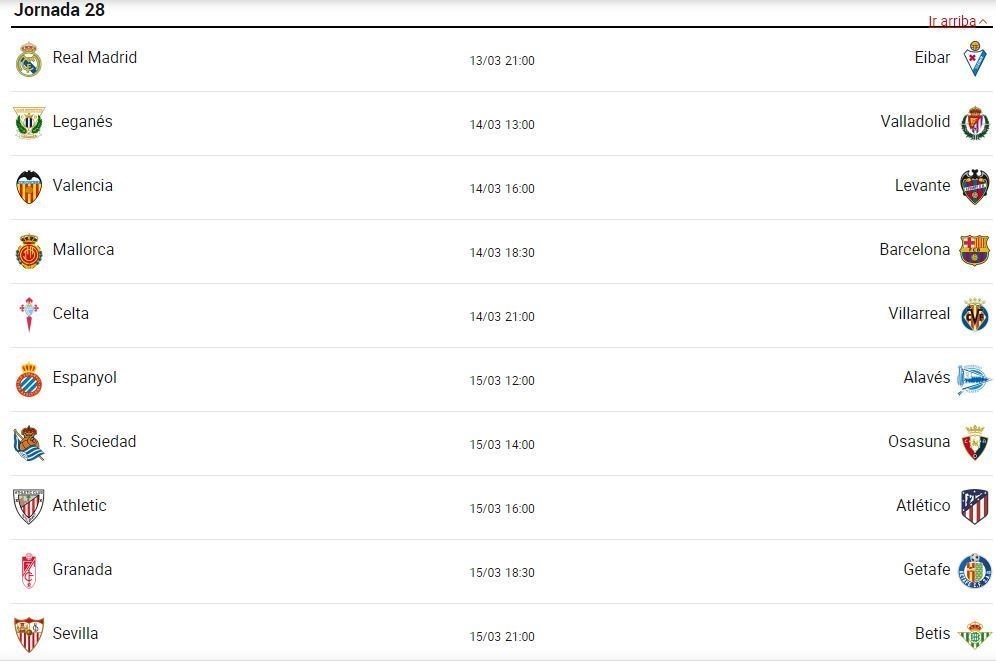Select the Atlético striped crest
The width and height of the screenshot is (996, 663).
coord(974,506)
